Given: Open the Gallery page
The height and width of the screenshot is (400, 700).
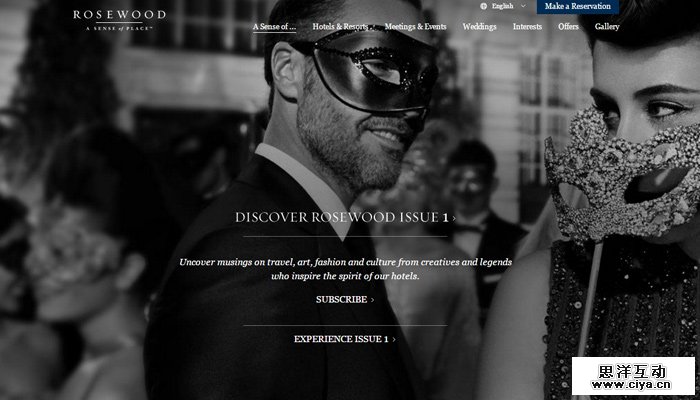Looking at the screenshot, I should click(607, 27).
